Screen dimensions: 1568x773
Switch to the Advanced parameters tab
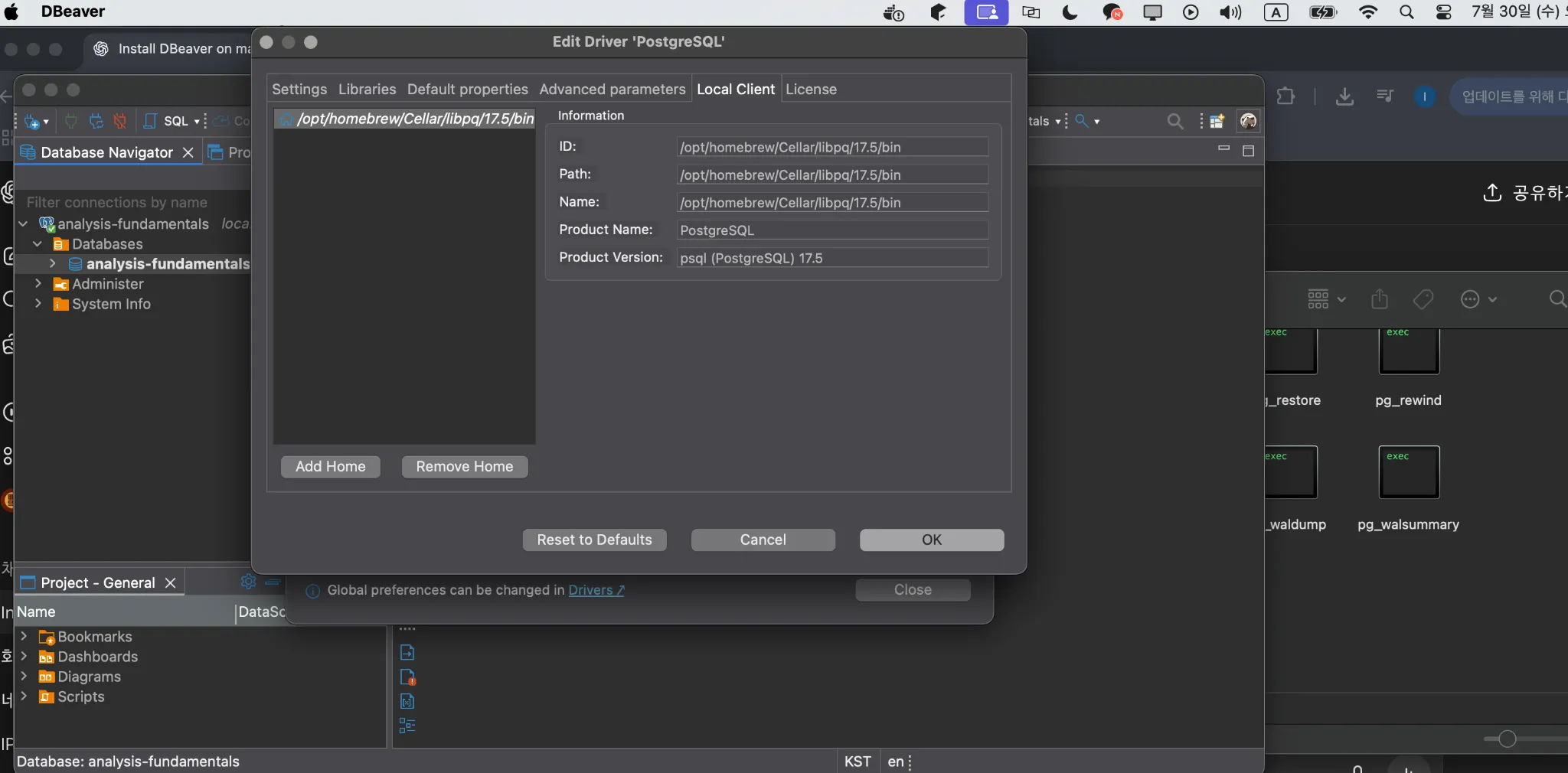[612, 89]
